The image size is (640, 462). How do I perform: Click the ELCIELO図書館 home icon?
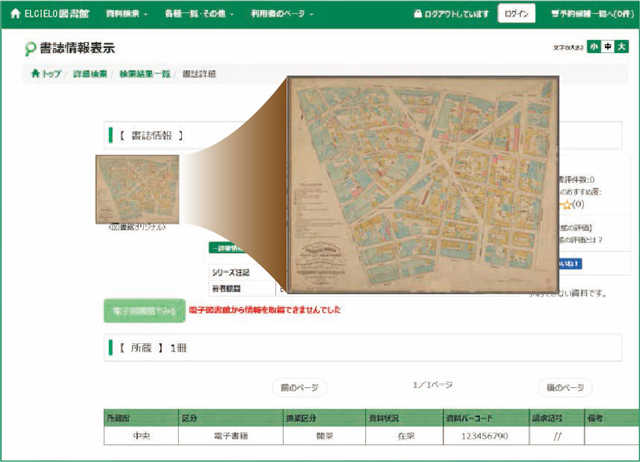tap(15, 13)
